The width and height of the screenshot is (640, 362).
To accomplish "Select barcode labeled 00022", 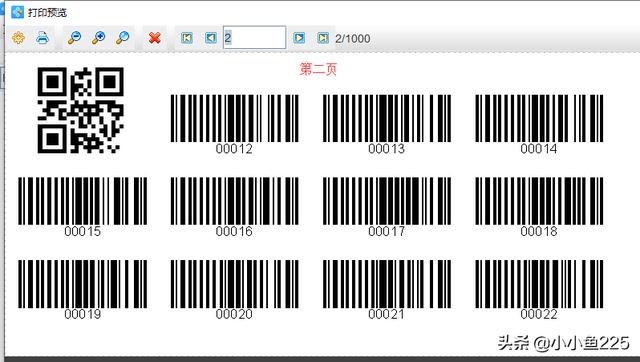I will tap(539, 290).
